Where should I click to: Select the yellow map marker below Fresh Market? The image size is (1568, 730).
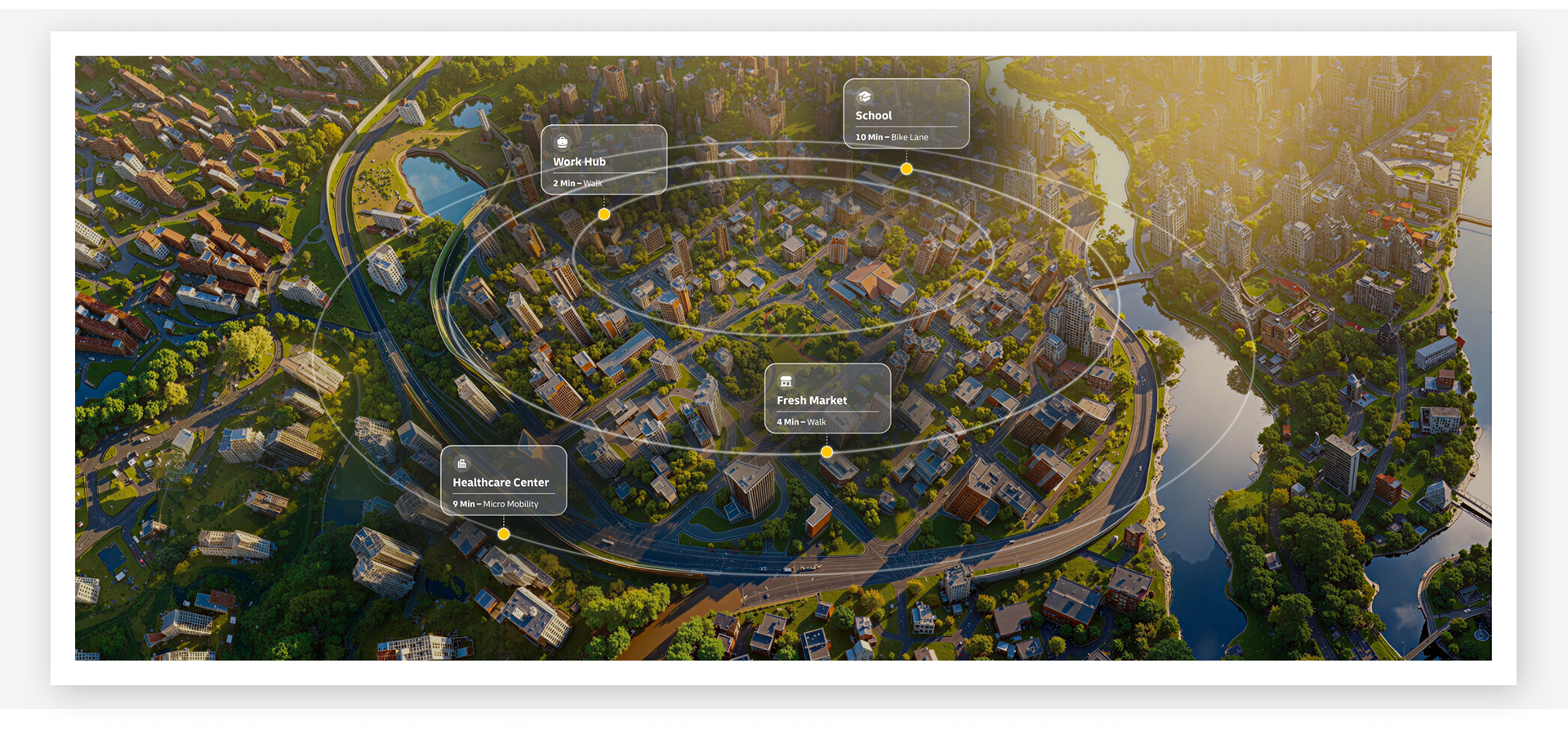point(827,452)
